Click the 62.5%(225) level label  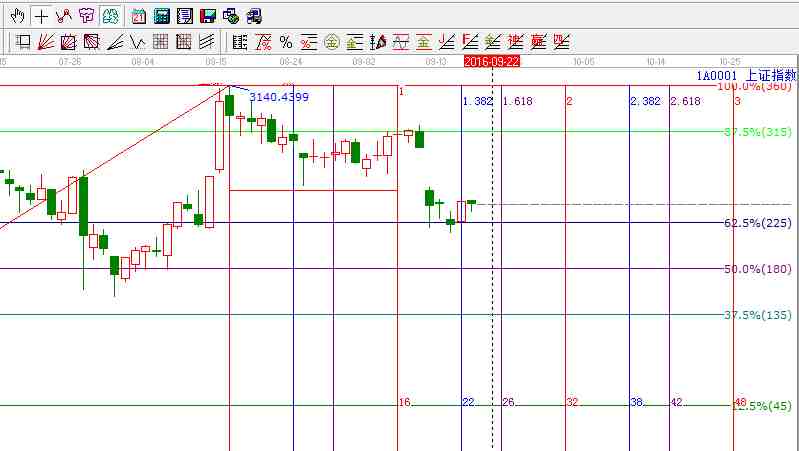pos(758,223)
